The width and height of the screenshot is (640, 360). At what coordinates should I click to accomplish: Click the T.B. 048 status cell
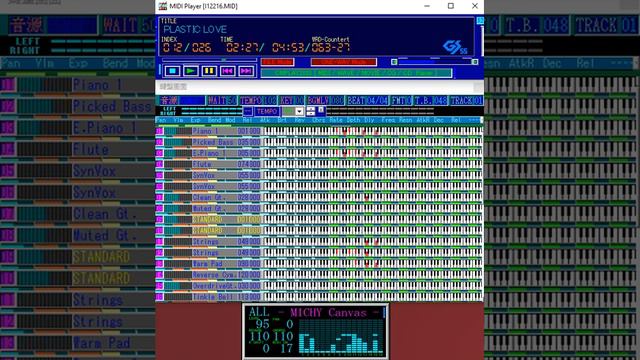click(x=431, y=100)
